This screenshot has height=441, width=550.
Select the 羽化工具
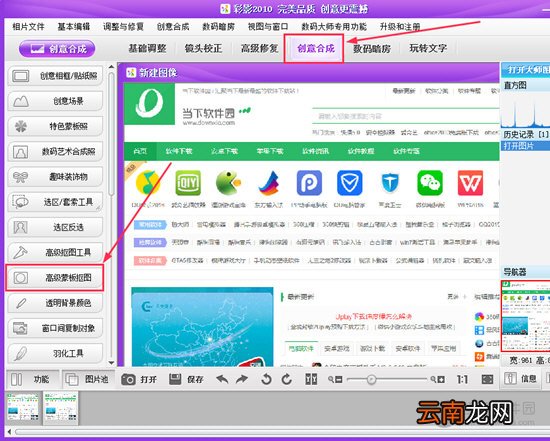[x=55, y=353]
